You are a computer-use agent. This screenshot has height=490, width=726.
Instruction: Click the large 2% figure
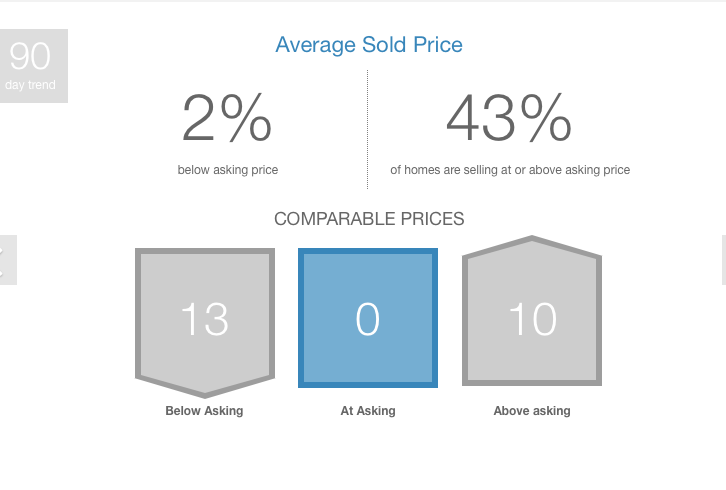(x=227, y=118)
